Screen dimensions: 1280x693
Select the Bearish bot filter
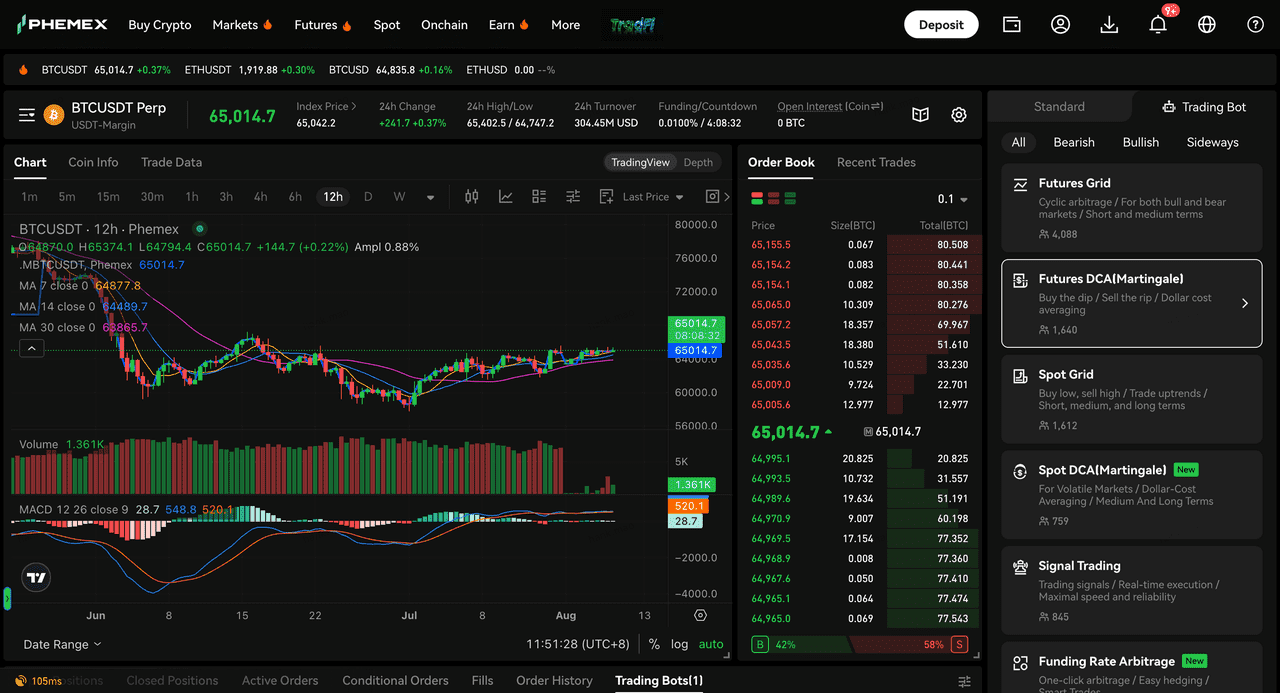[x=1074, y=142]
